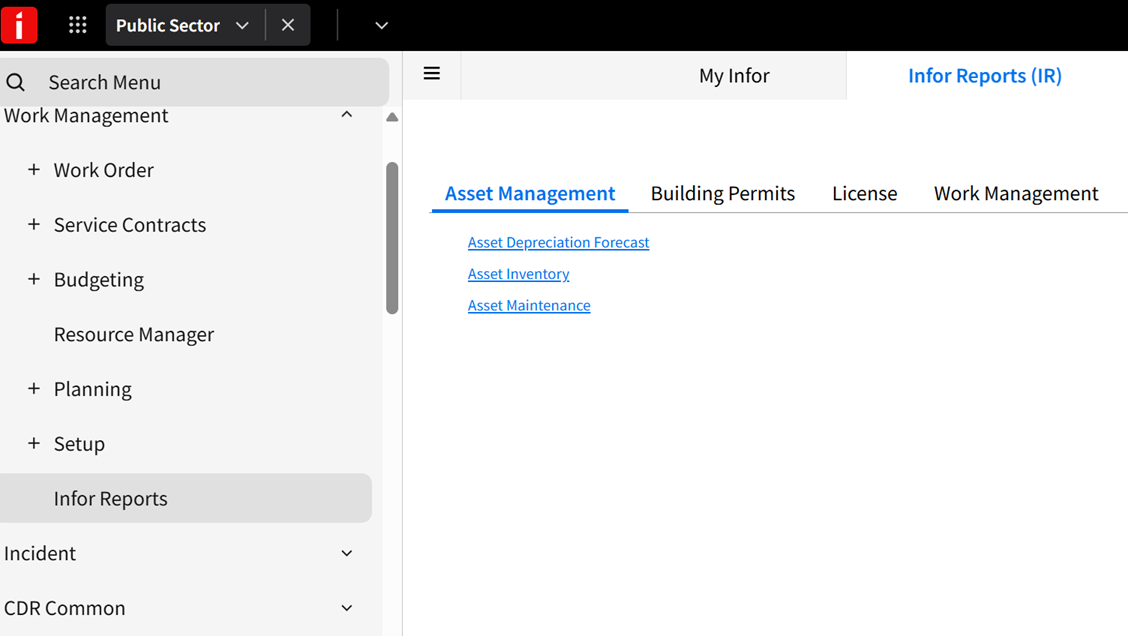Open the Asset Maintenance report
This screenshot has height=636, width=1128.
coord(529,305)
